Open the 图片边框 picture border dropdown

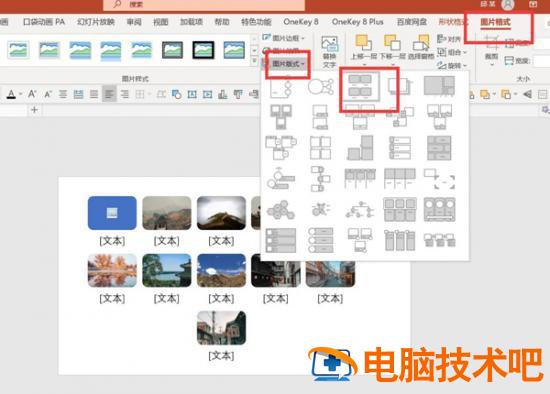(x=284, y=38)
